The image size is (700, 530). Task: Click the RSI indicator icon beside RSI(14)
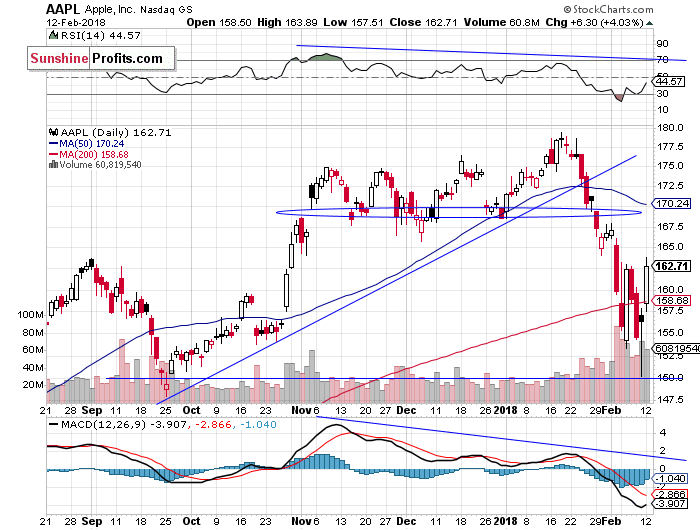pos(53,35)
